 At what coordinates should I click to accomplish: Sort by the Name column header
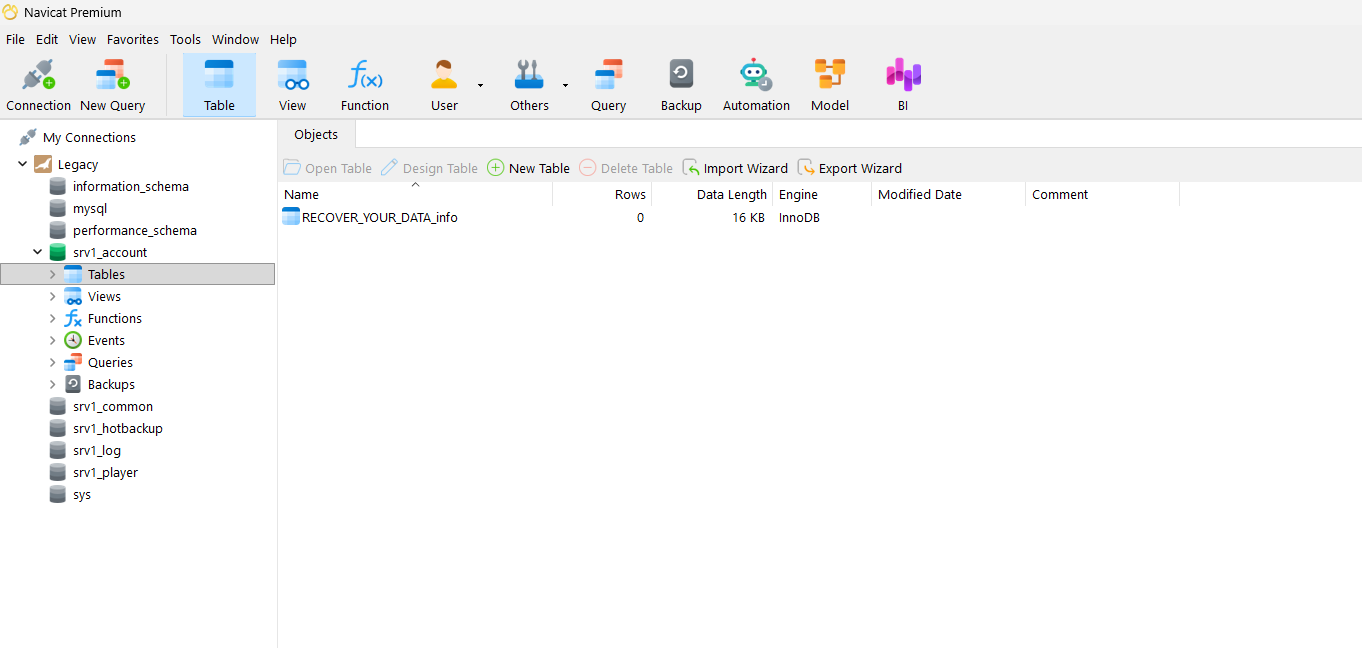coord(415,194)
